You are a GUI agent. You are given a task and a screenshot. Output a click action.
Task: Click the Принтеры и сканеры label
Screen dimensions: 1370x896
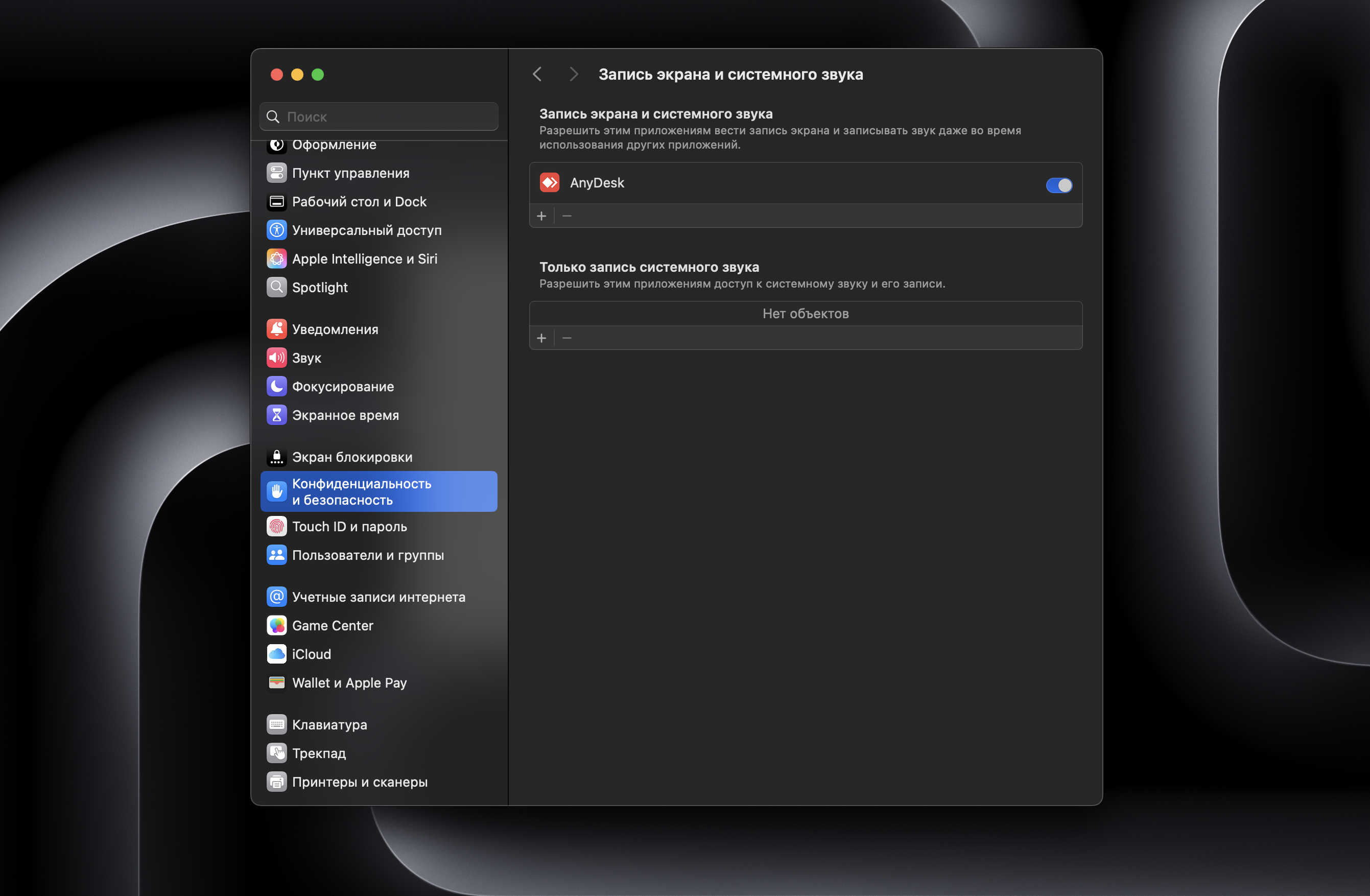pyautogui.click(x=360, y=782)
